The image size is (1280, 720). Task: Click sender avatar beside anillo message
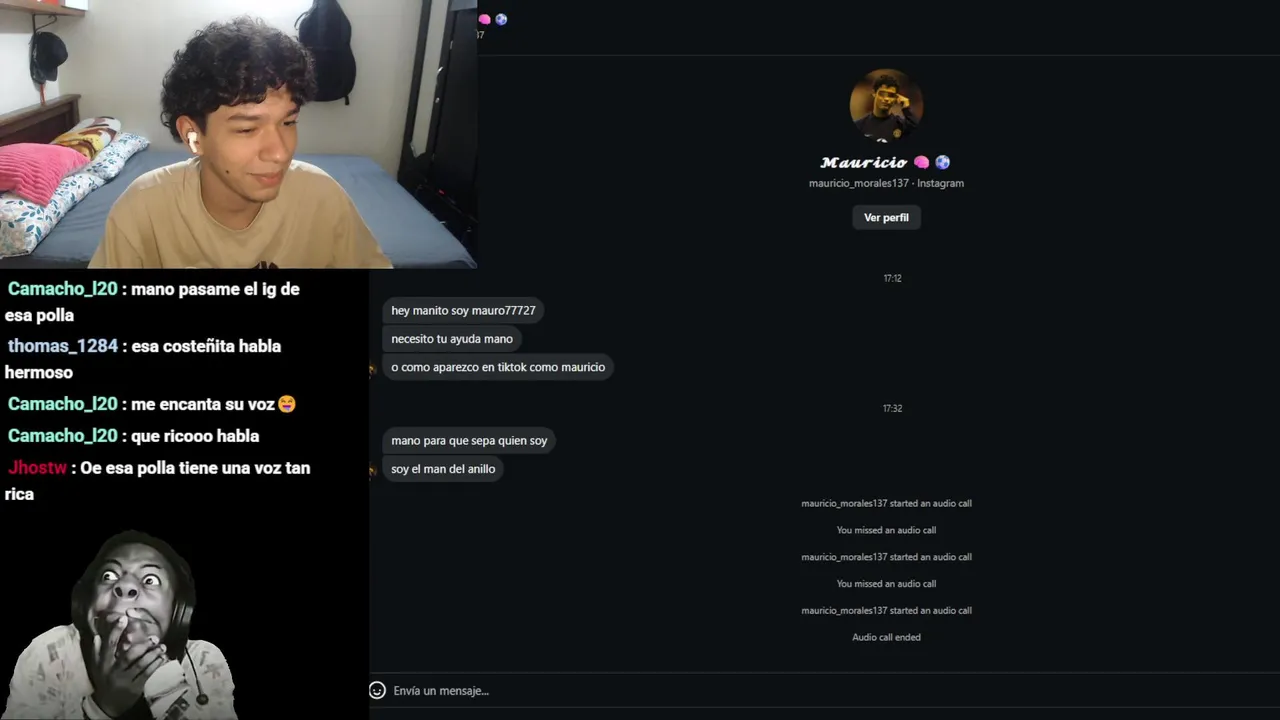(372, 470)
